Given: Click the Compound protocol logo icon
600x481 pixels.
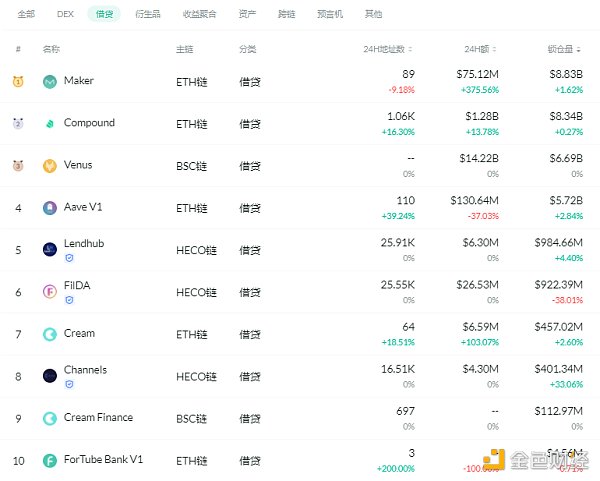Looking at the screenshot, I should [50, 124].
